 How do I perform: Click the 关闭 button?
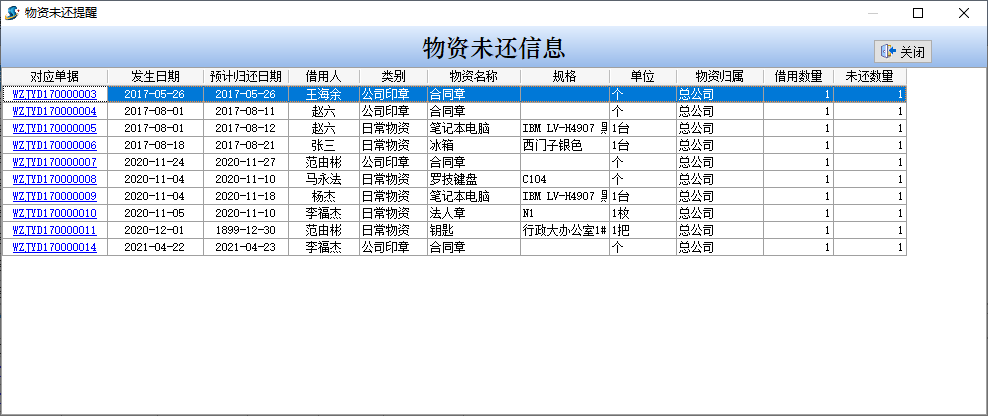[903, 52]
